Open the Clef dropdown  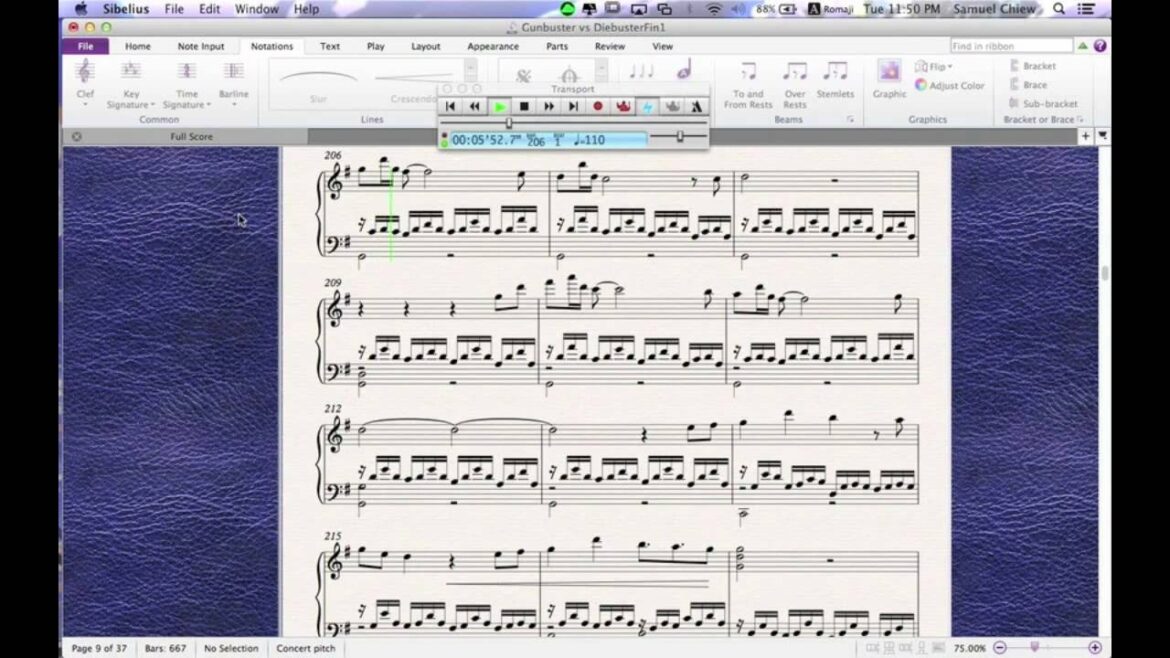[x=85, y=82]
